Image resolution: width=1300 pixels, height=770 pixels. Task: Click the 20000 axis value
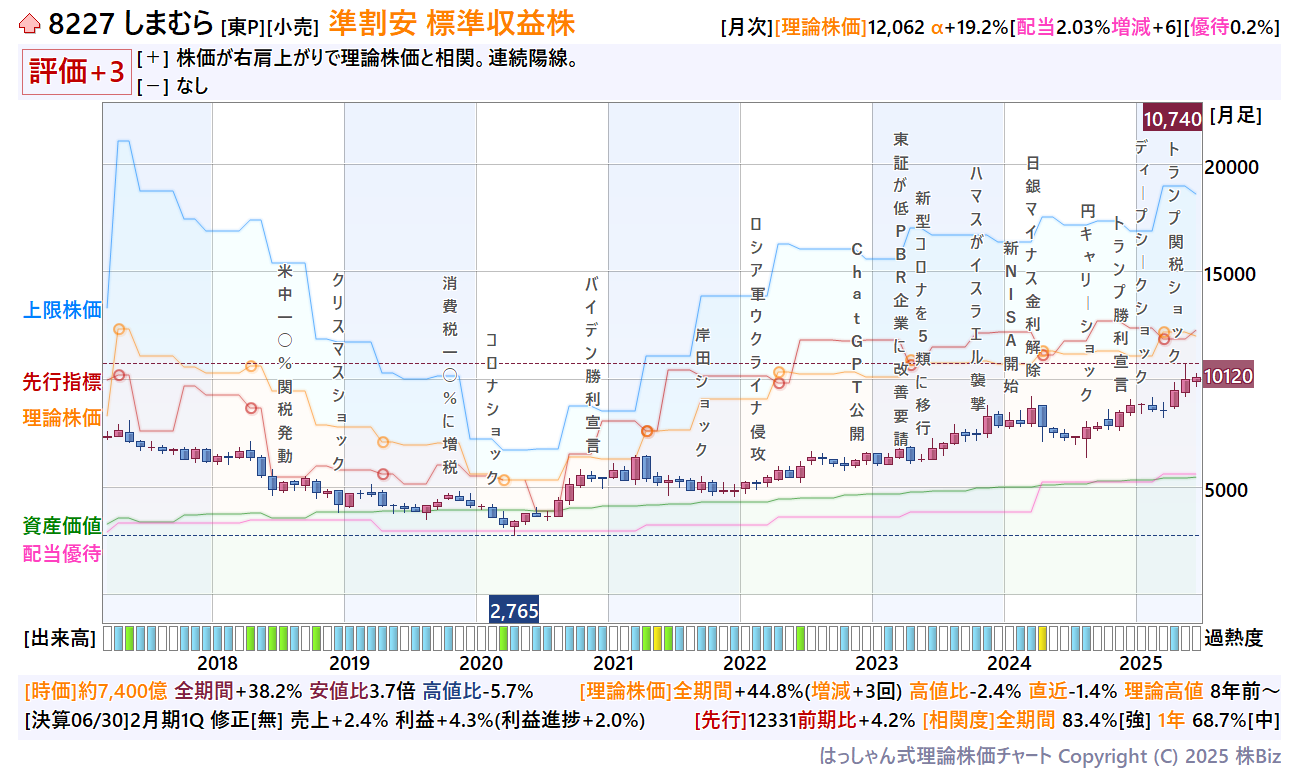(1233, 168)
